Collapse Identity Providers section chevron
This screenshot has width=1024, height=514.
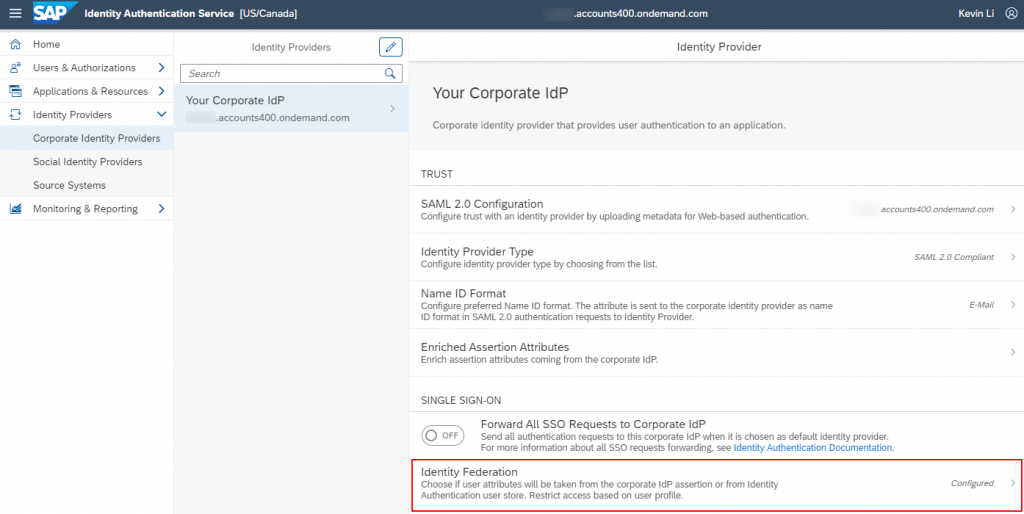(x=161, y=115)
